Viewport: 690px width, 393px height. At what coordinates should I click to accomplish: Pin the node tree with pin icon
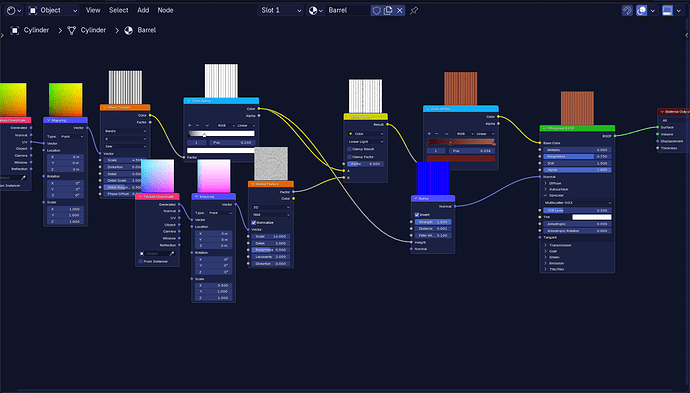(414, 10)
